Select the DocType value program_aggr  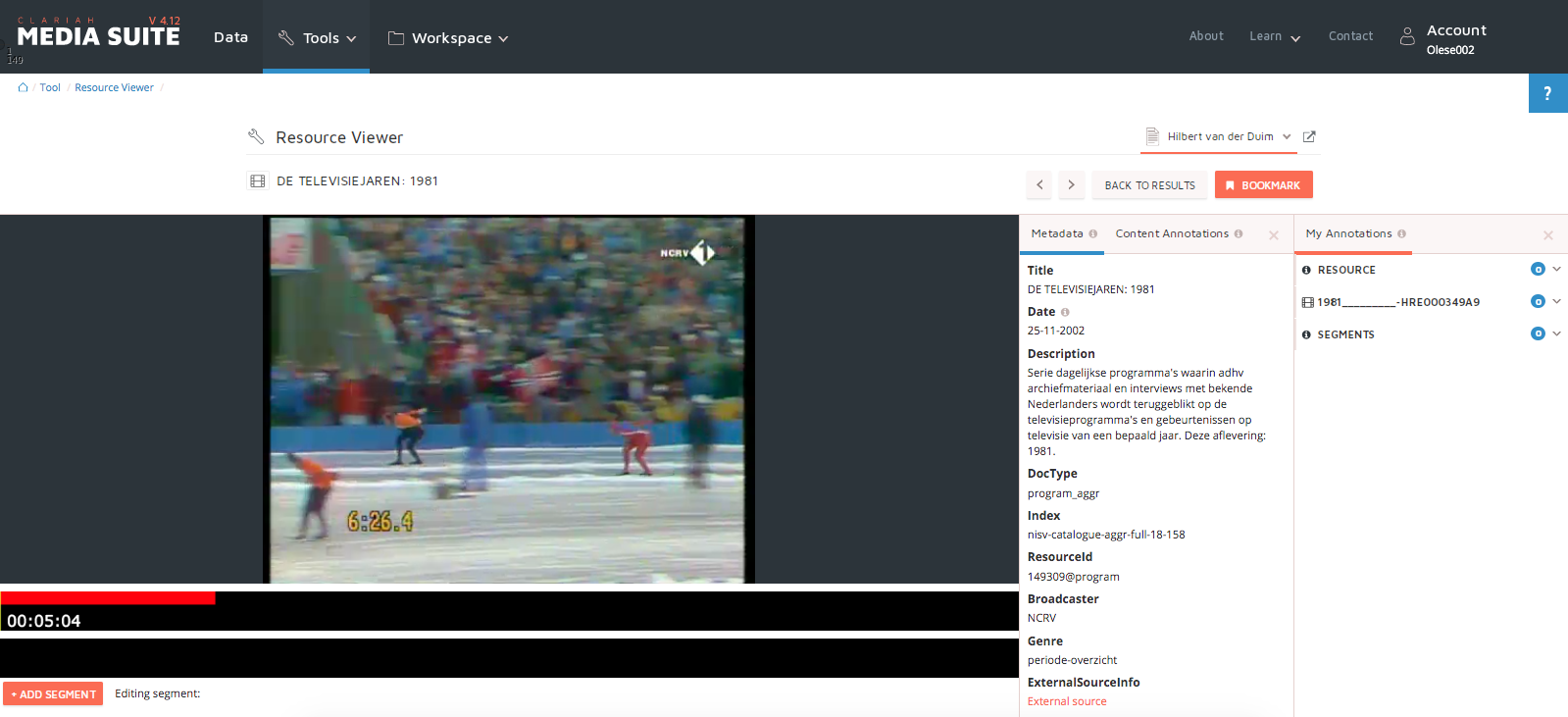(1063, 493)
